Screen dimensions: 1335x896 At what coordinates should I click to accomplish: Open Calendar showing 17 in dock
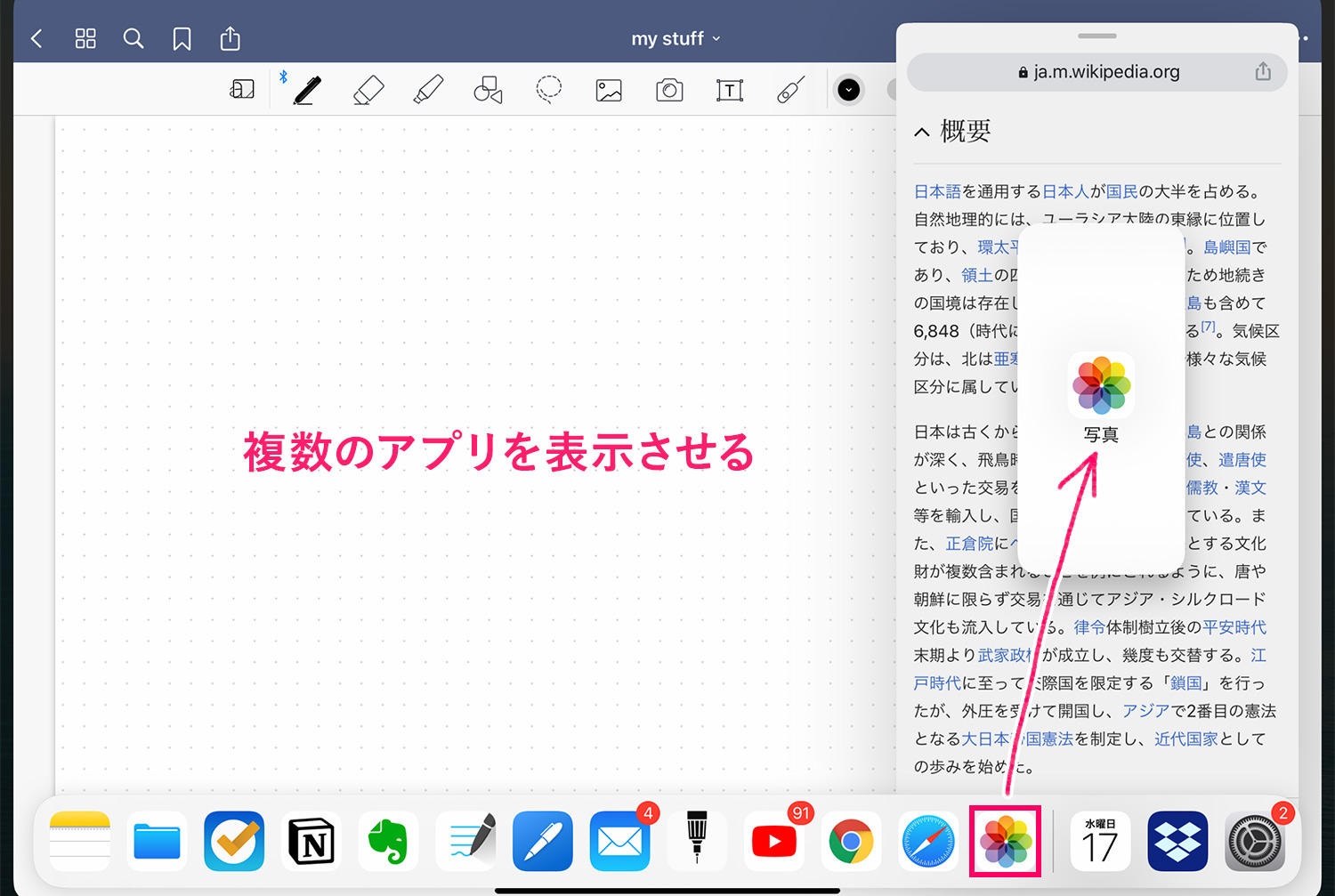[1100, 841]
